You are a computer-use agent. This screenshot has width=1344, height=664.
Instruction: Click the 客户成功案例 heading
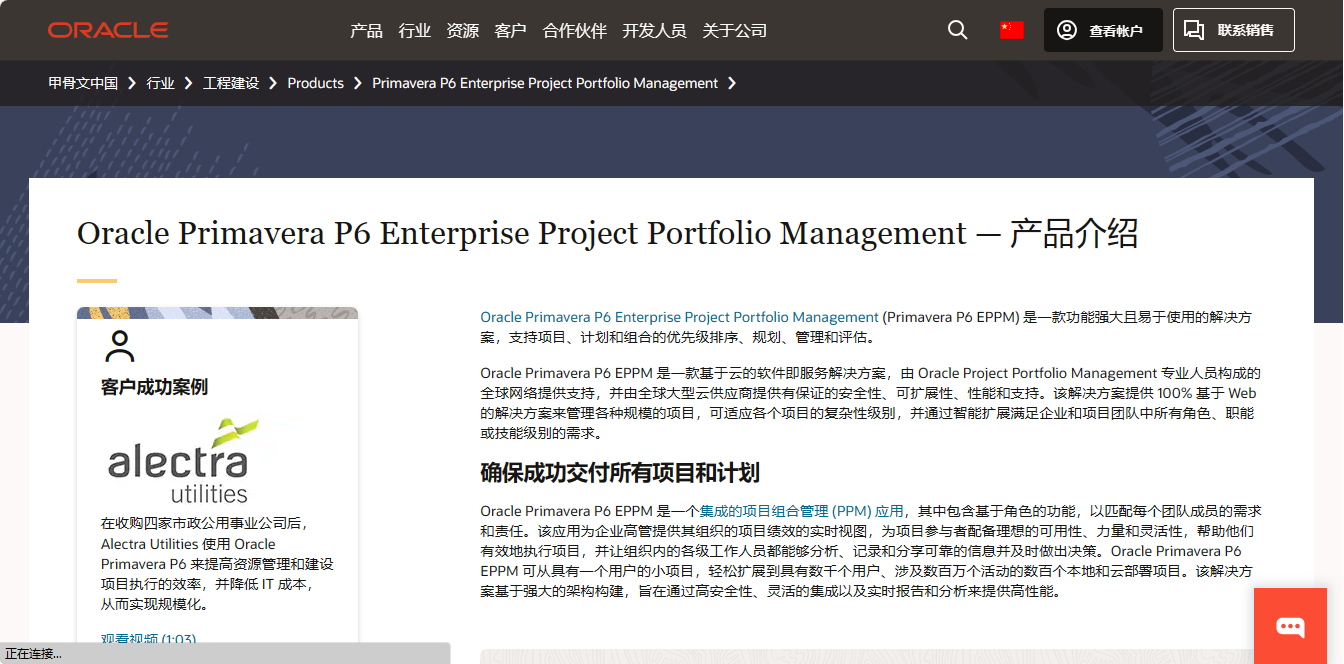click(155, 387)
